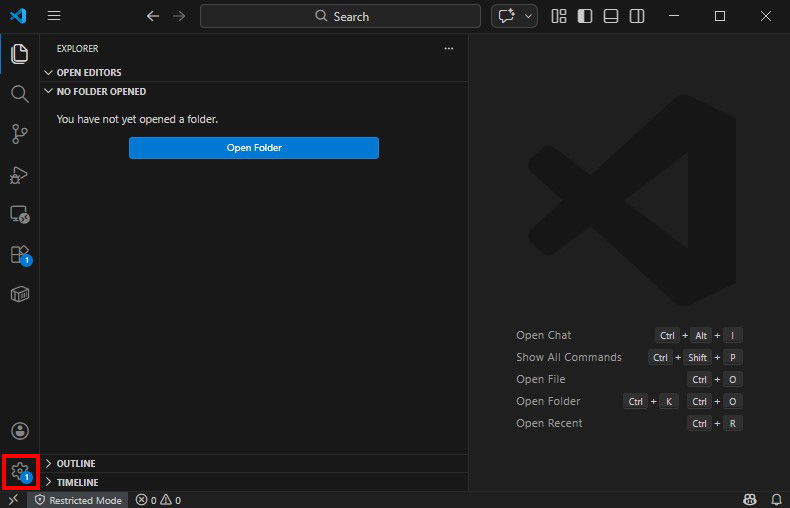Viewport: 790px width, 508px height.
Task: Click Open Recent shortcut text
Action: tap(549, 423)
